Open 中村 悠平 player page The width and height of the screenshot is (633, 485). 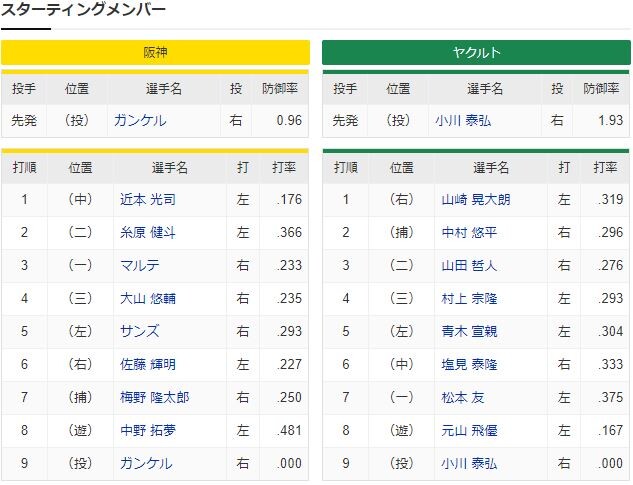pyautogui.click(x=469, y=233)
